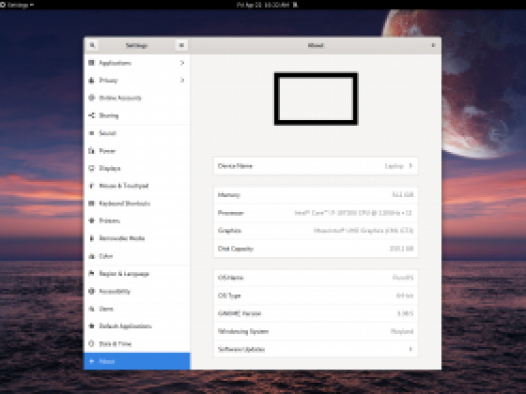Select the Sound icon in sidebar
526x394 pixels.
[x=92, y=133]
